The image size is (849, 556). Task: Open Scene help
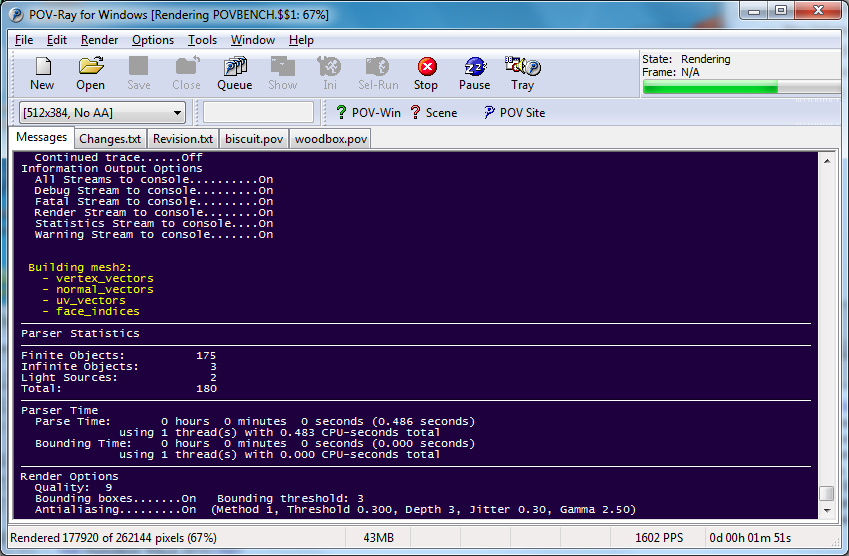tap(434, 113)
